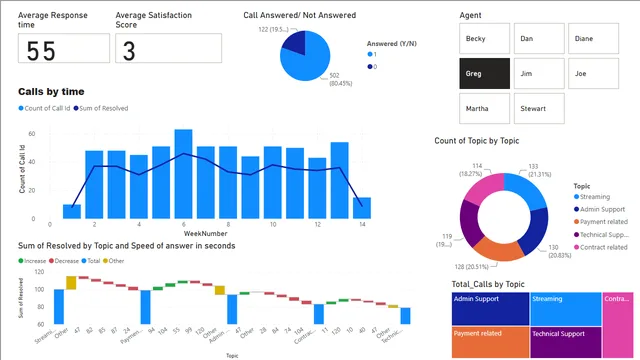Click the Streaming legend item in Topic legend
This screenshot has width=640, height=360.
592,197
